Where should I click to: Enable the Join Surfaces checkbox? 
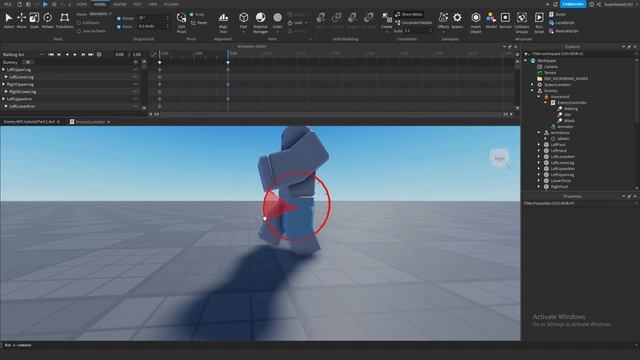coord(79,31)
